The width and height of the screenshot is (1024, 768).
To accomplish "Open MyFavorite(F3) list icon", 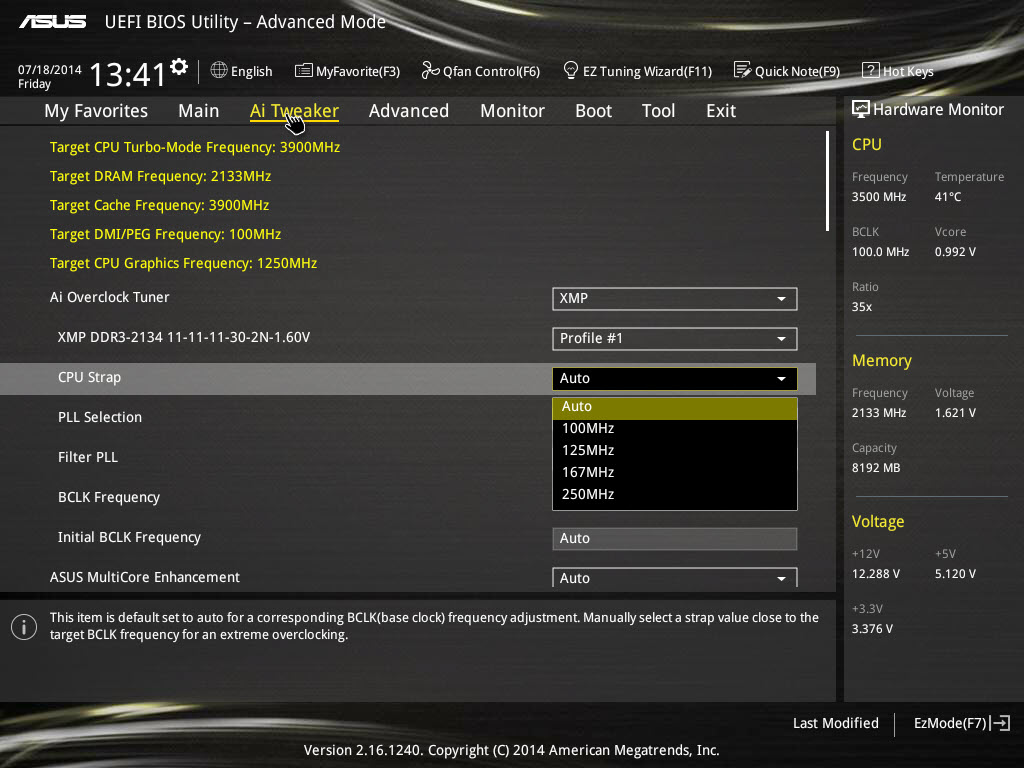I will (304, 71).
